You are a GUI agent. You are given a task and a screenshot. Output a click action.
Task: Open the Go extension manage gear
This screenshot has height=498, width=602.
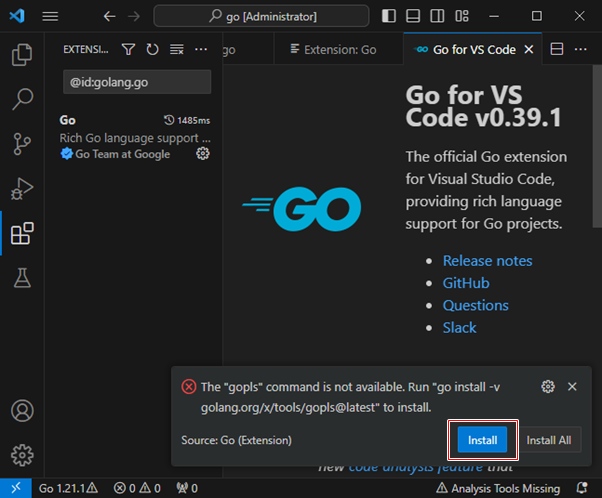point(203,154)
